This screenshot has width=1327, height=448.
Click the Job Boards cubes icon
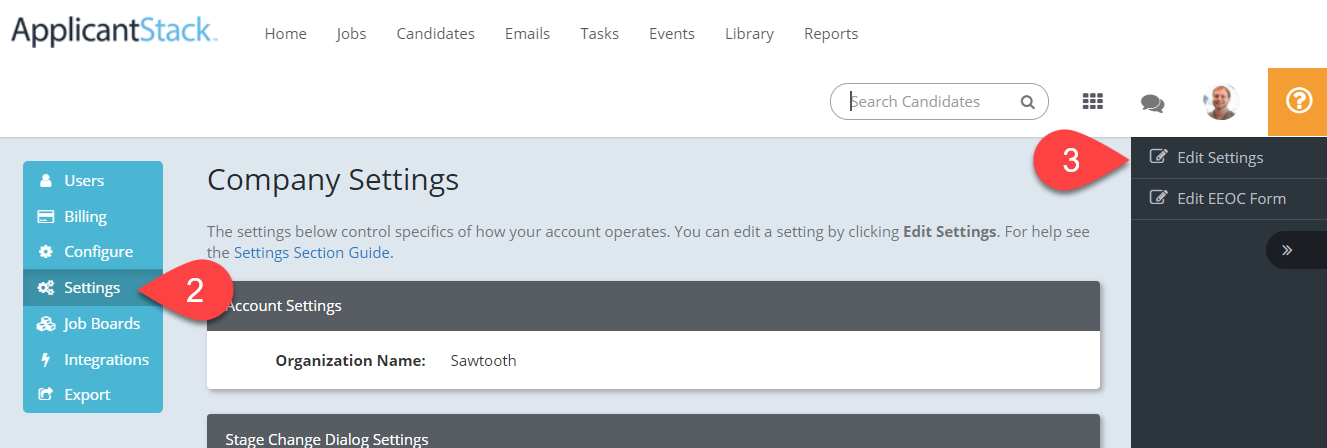click(x=45, y=324)
